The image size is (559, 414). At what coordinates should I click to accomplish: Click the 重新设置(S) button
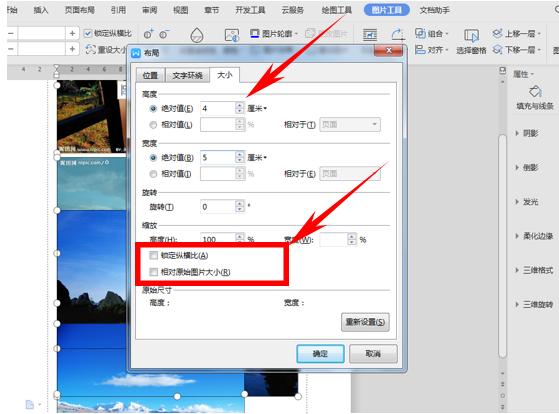(365, 322)
